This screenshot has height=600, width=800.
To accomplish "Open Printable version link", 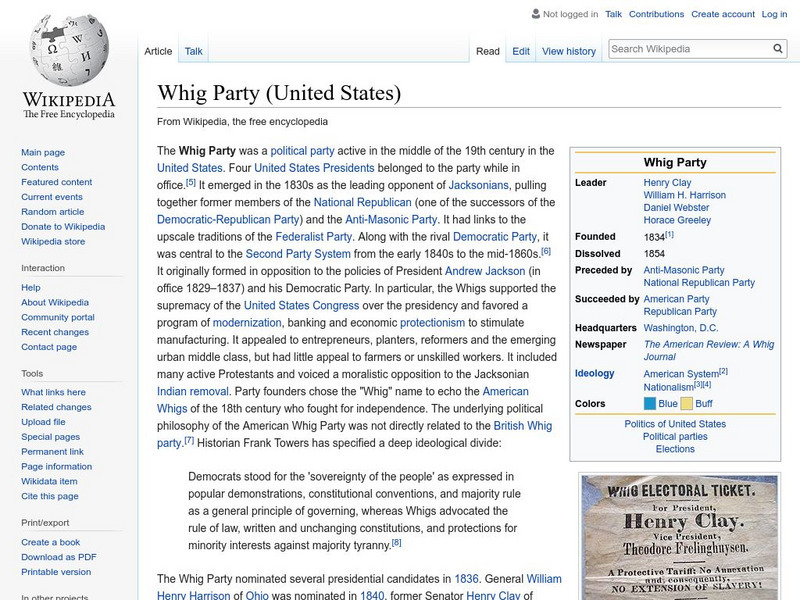I will pos(56,571).
